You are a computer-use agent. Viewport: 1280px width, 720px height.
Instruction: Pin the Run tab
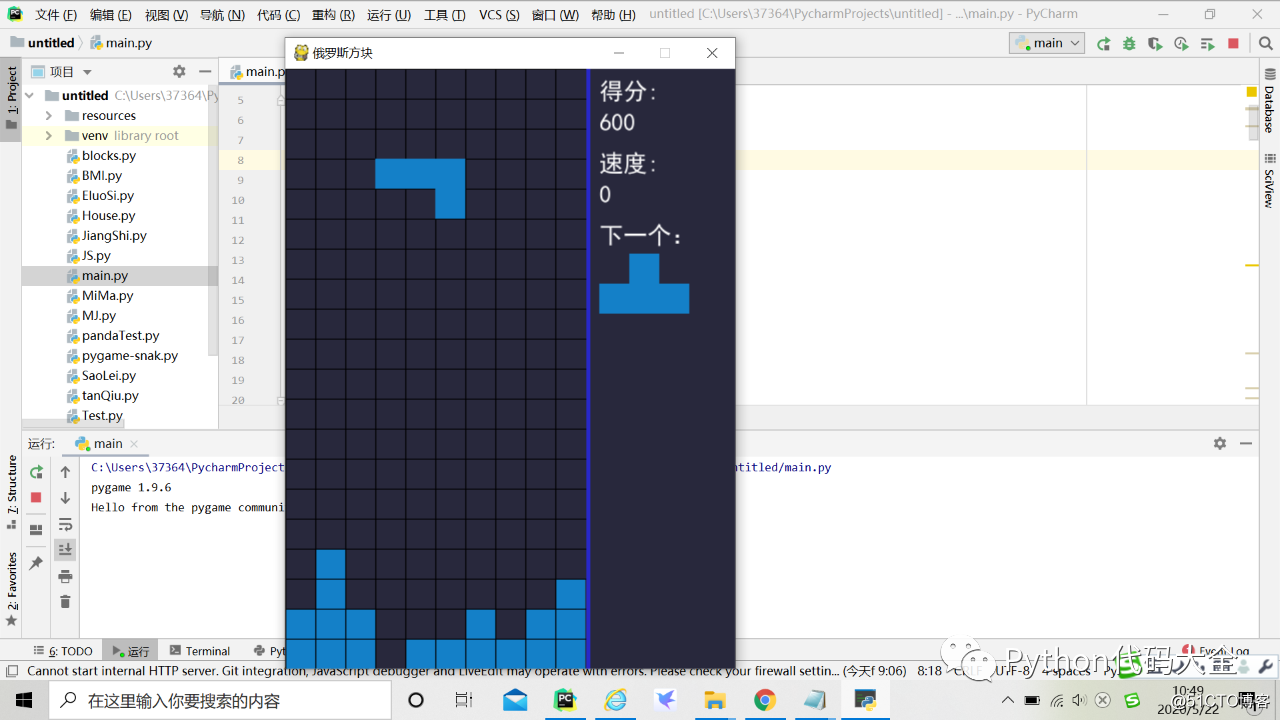tap(36, 563)
